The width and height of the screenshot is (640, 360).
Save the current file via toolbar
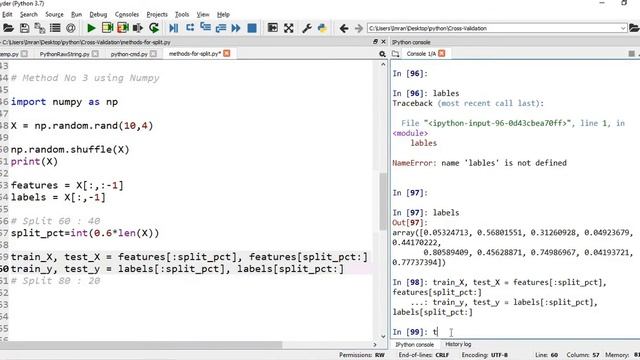coord(24,28)
